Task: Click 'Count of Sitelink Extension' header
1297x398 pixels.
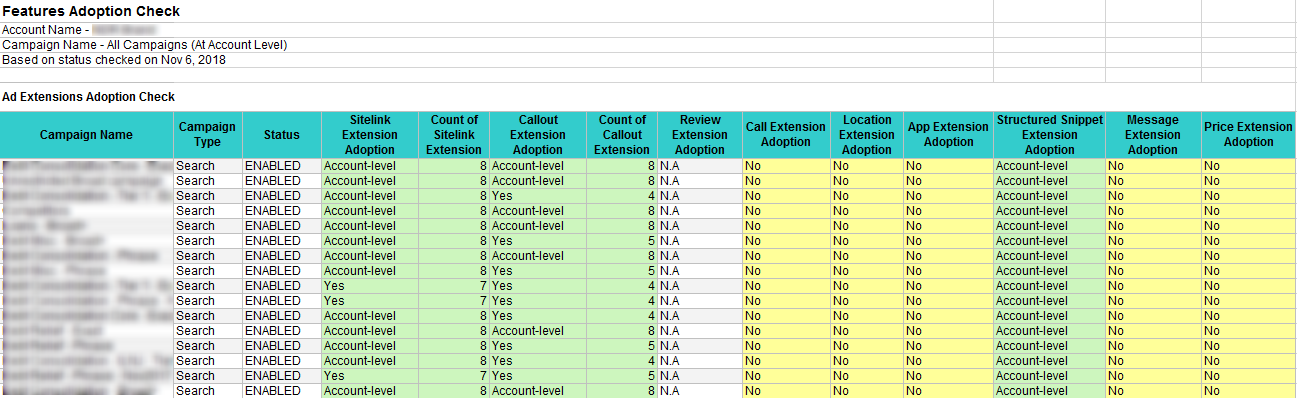Action: (x=454, y=135)
